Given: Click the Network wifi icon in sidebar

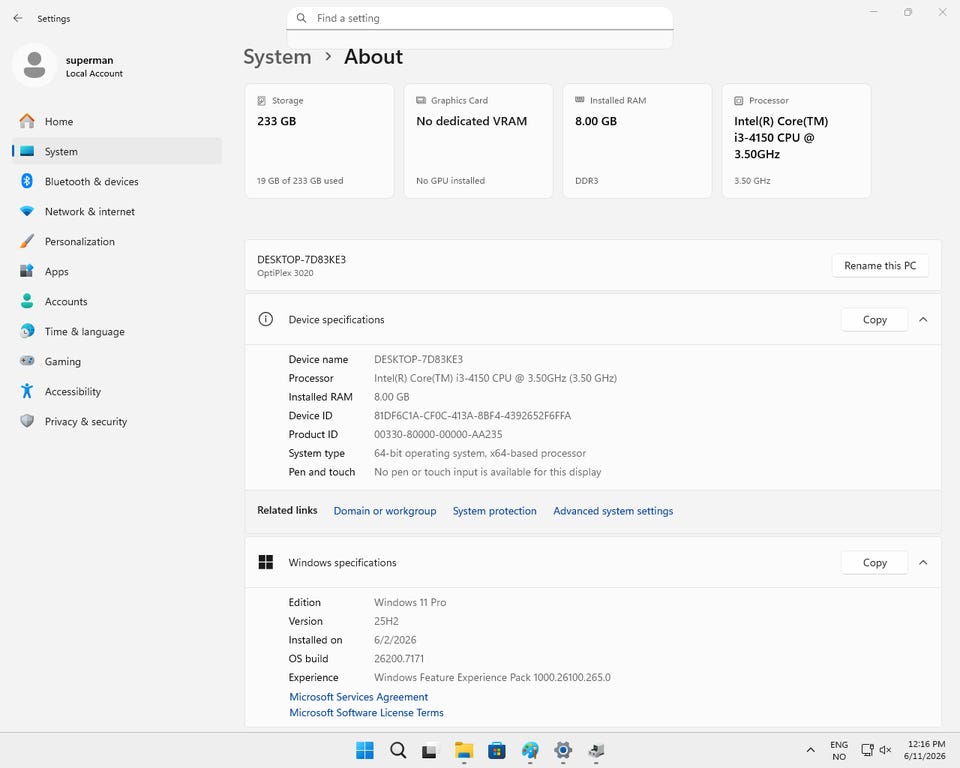Looking at the screenshot, I should [x=27, y=211].
